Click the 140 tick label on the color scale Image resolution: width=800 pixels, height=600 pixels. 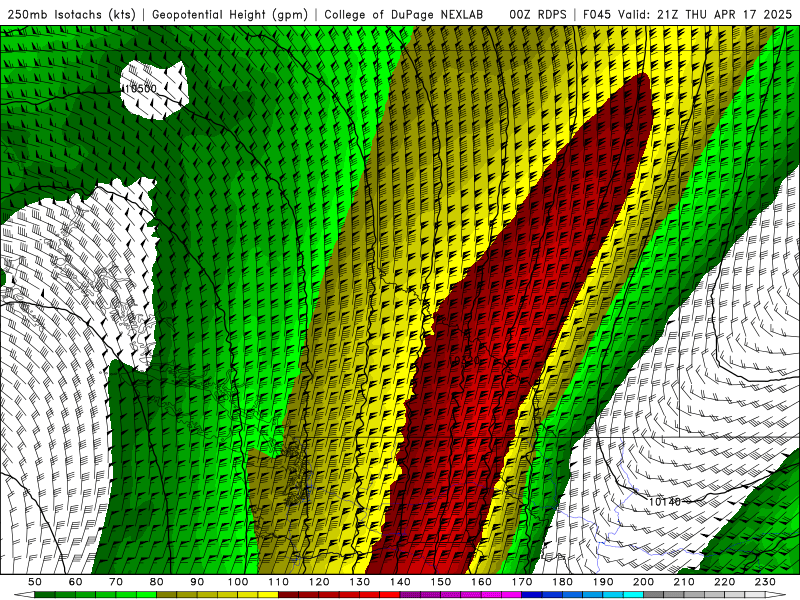click(400, 582)
